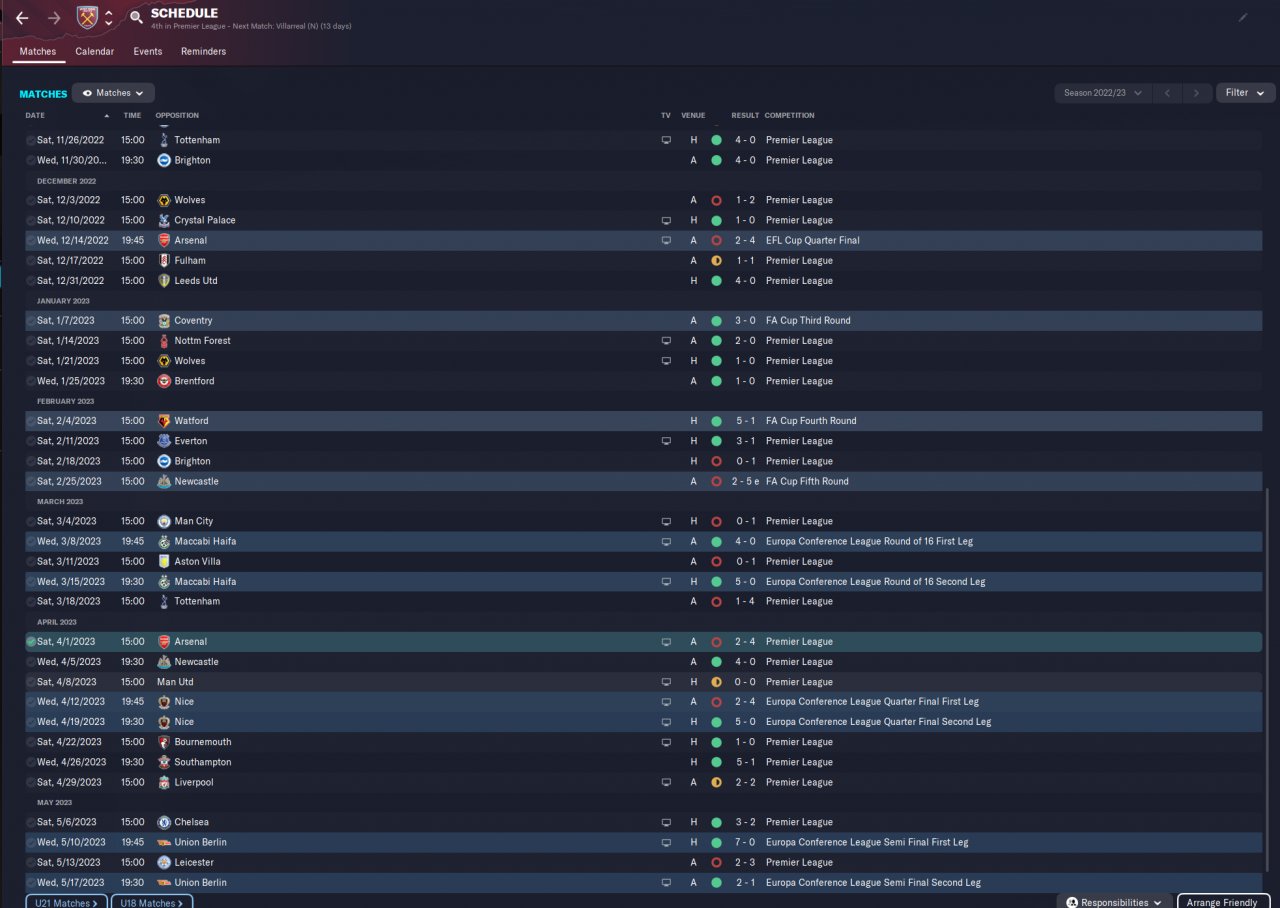
Task: Tick the circle for Sat 12/3/2022 Wolves match
Action: click(x=31, y=200)
